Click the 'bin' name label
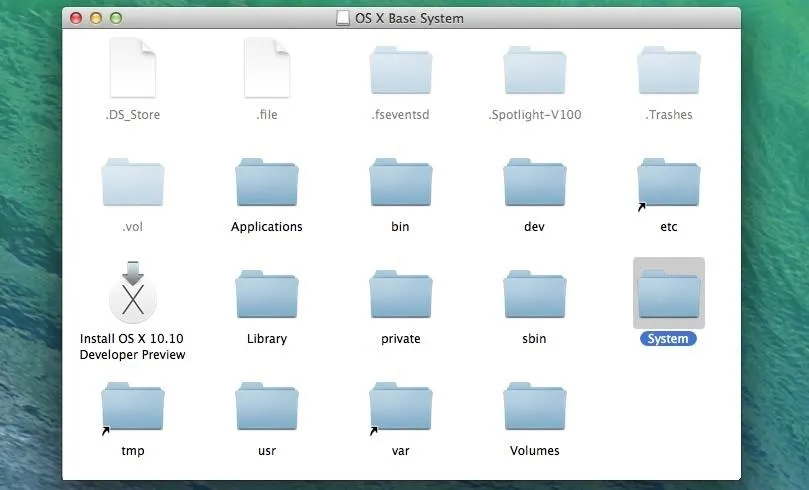The width and height of the screenshot is (809, 490). coord(400,226)
